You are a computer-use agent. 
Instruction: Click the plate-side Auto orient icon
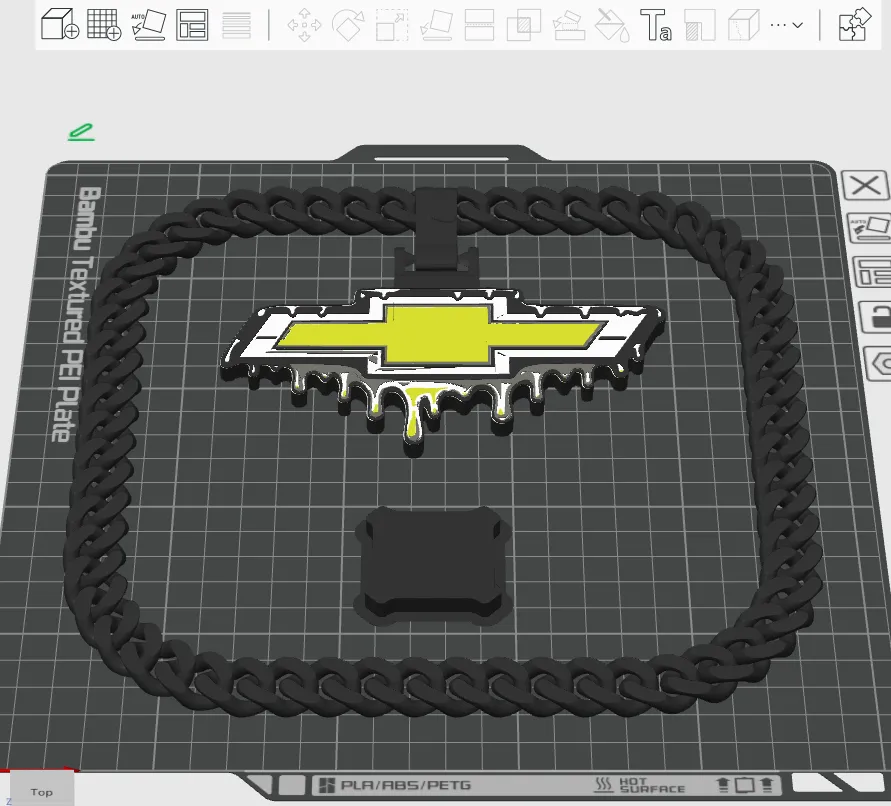coord(869,227)
